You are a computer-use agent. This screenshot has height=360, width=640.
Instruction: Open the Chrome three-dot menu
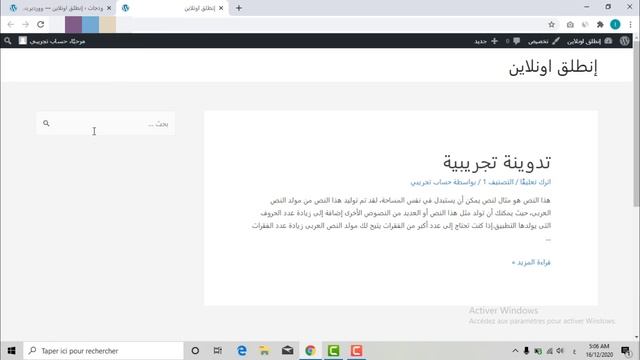point(631,24)
